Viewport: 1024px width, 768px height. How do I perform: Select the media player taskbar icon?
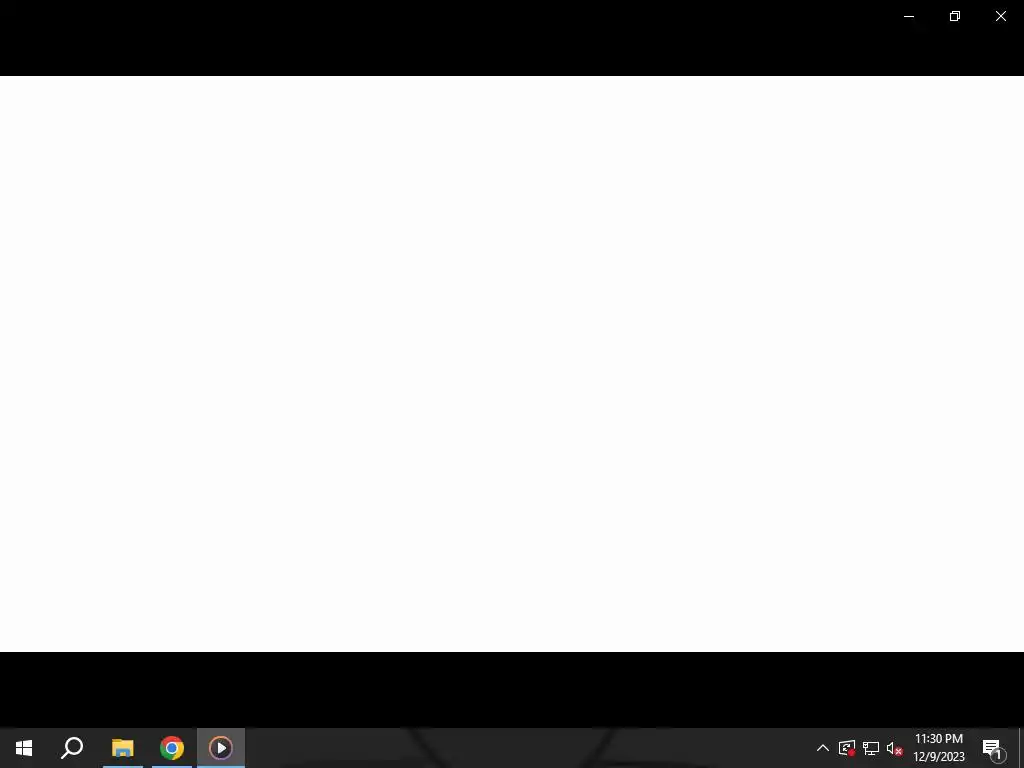tap(221, 748)
